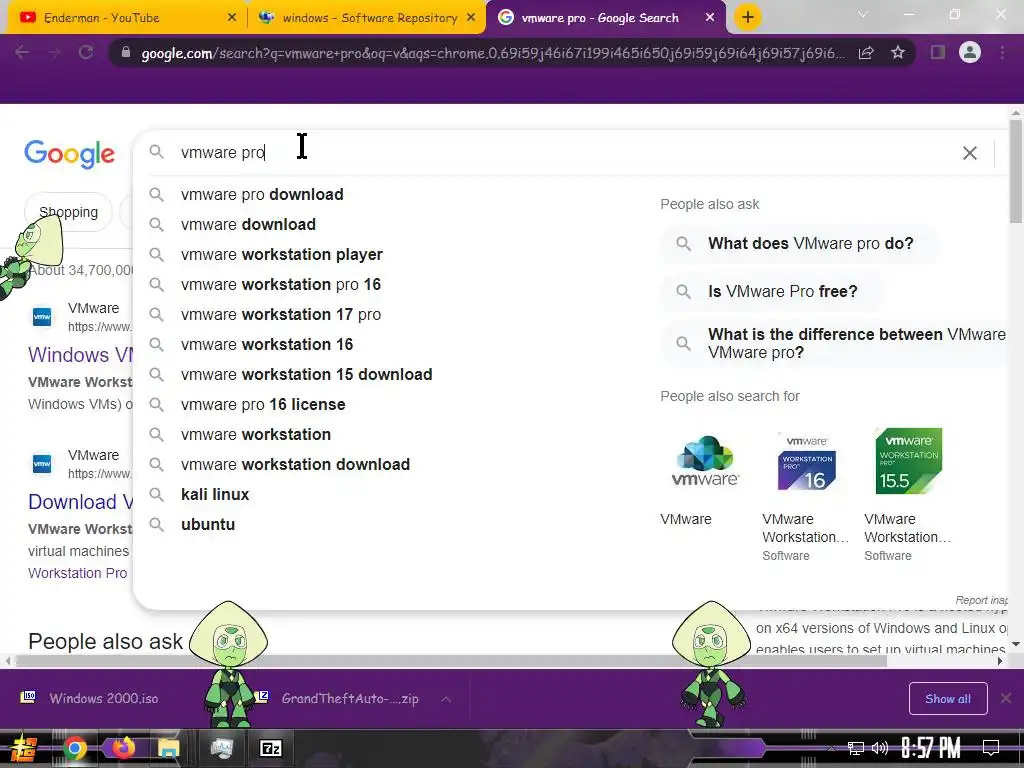
Task: Open the Windows VM result link
Action: point(80,355)
